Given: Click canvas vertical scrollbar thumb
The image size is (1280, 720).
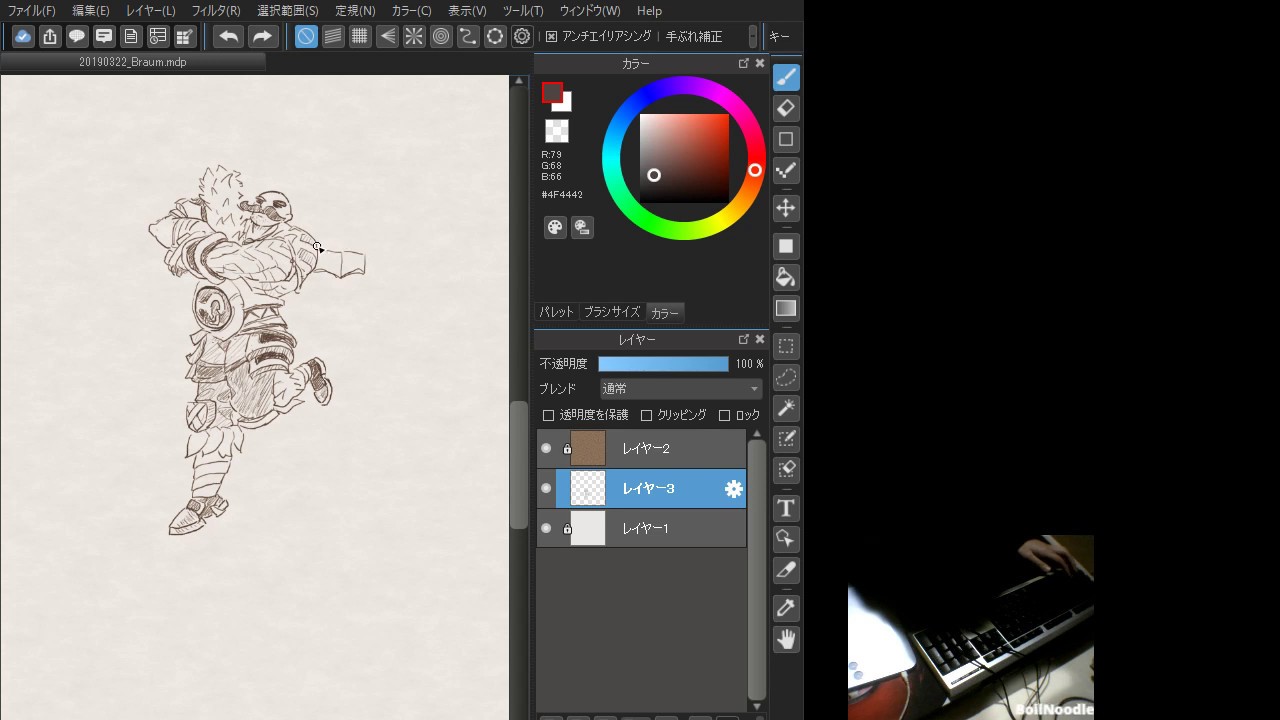Looking at the screenshot, I should pyautogui.click(x=519, y=465).
